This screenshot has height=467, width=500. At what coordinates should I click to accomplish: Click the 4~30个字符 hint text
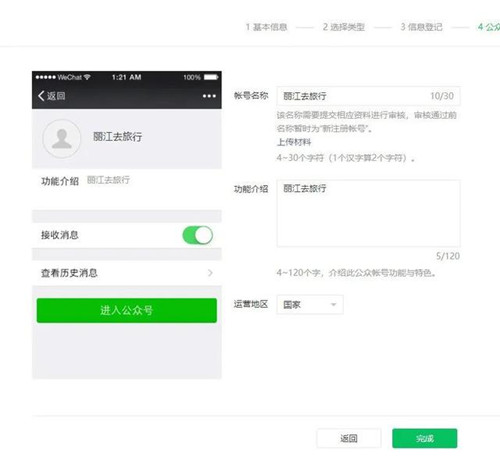[x=346, y=158]
